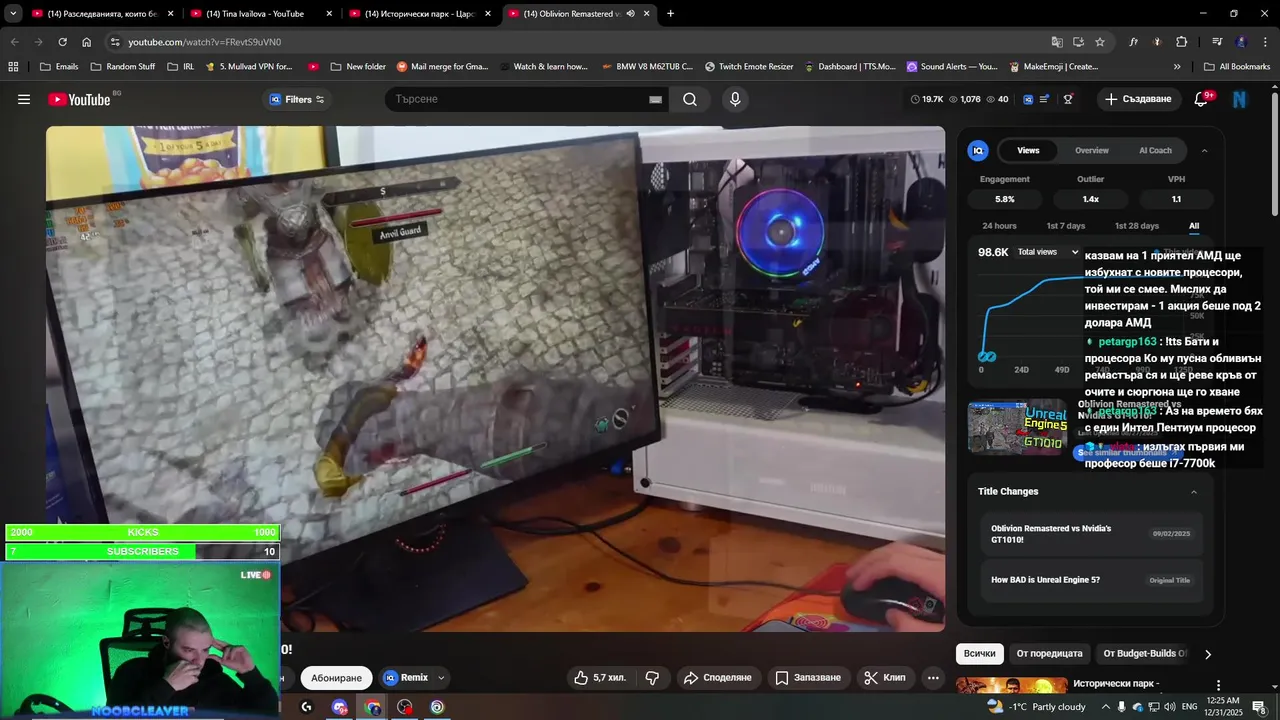1280x720 pixels.
Task: Open the Random Stuff bookmark folder
Action: click(123, 67)
